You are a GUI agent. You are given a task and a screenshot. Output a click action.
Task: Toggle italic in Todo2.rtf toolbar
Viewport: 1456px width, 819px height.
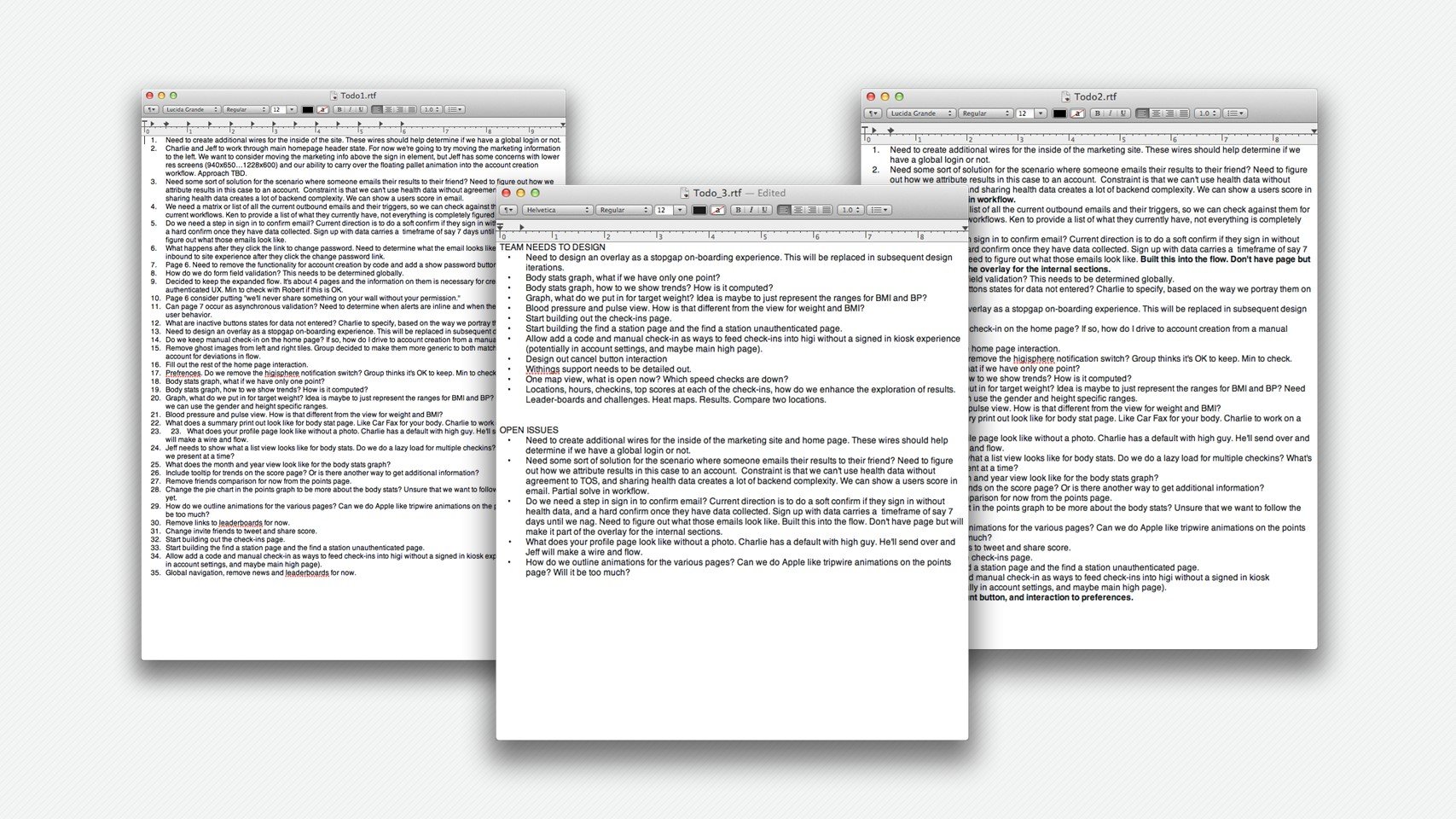click(1111, 113)
